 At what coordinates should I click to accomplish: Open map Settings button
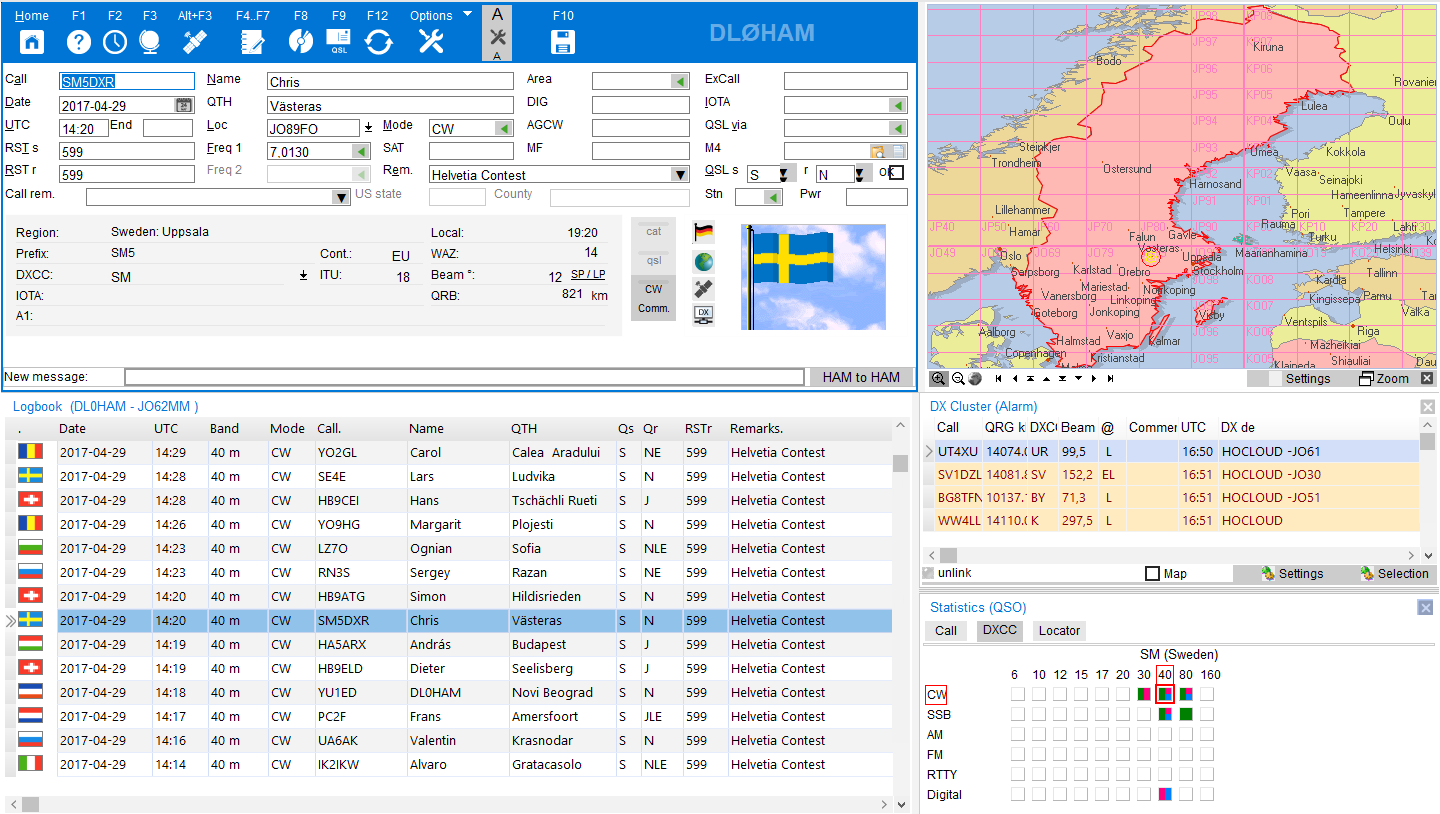pos(1308,378)
